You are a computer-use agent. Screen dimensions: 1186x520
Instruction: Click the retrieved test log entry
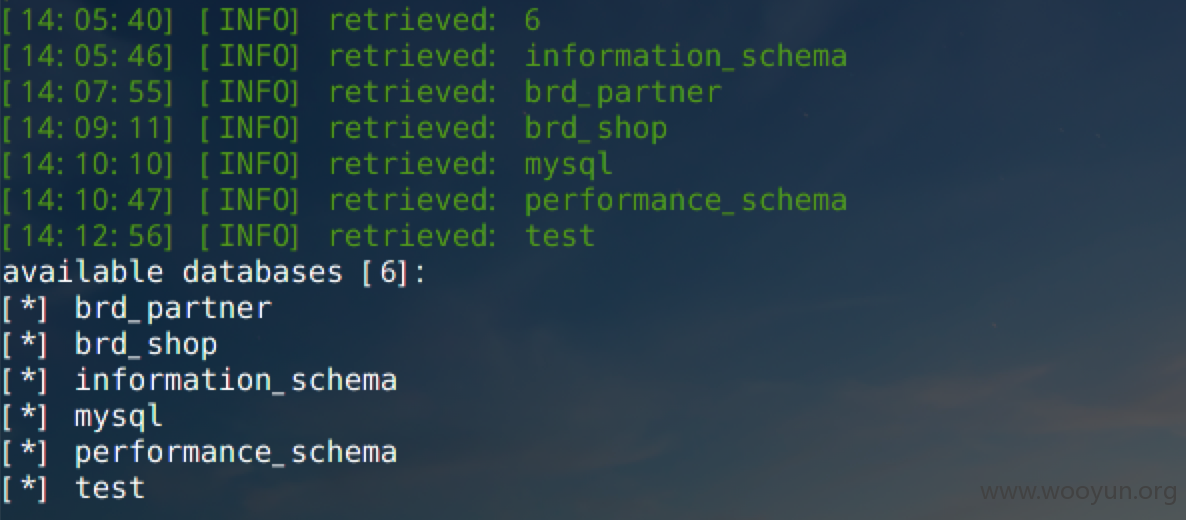coord(297,236)
